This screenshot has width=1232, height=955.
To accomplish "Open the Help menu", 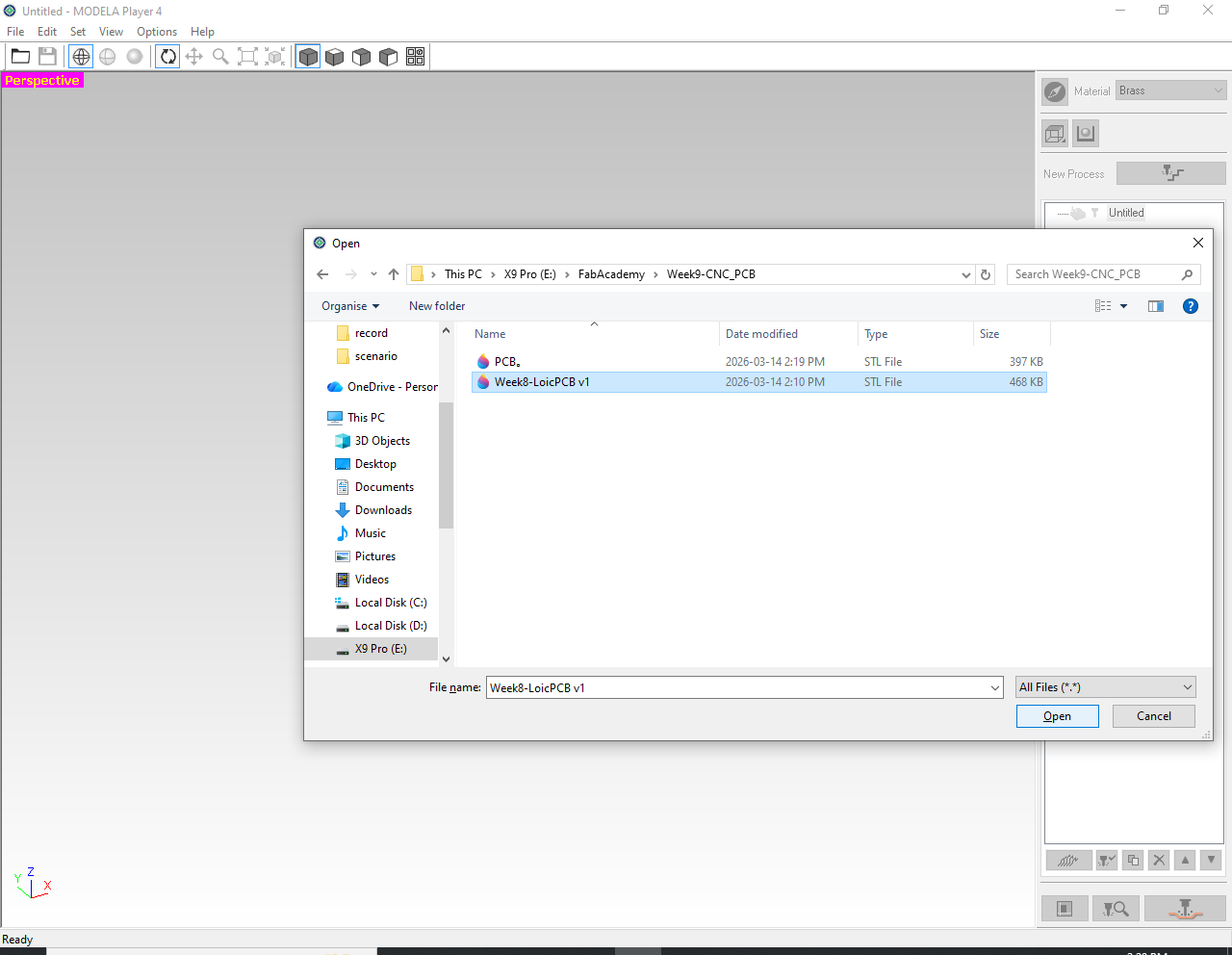I will coord(202,32).
